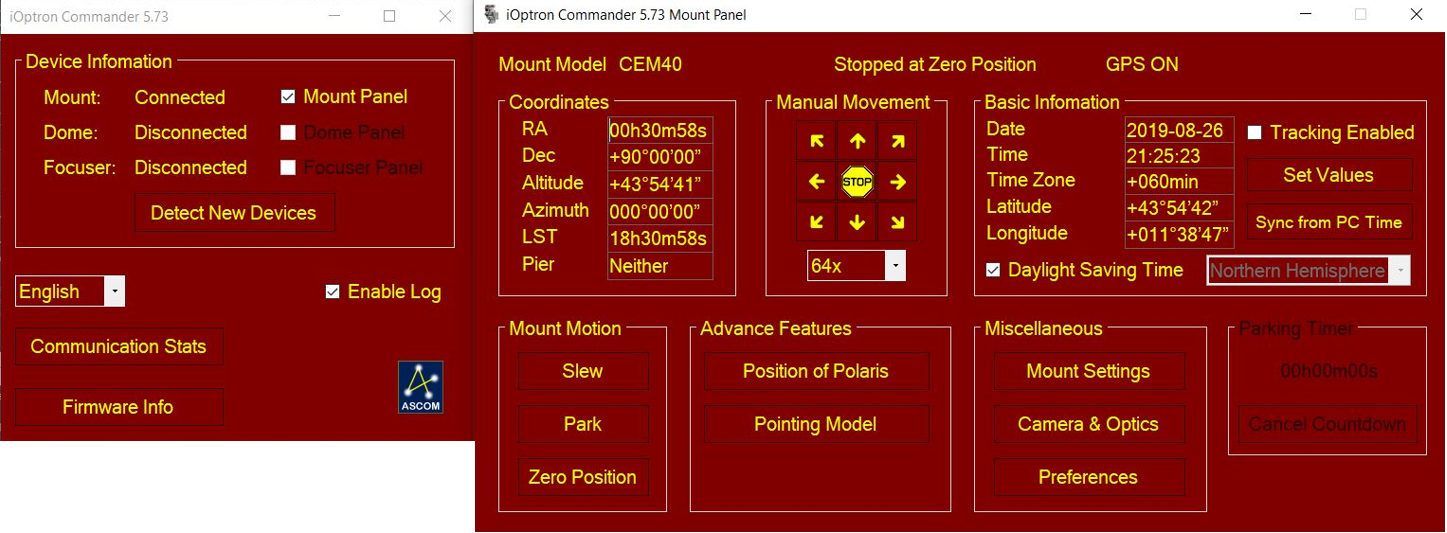Open Communication Stats
1447x533 pixels.
pos(119,347)
